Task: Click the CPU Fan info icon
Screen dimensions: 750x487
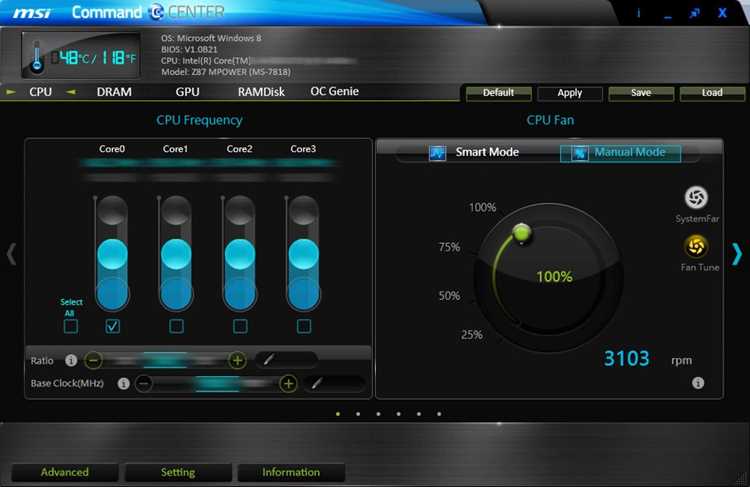Action: 698,383
